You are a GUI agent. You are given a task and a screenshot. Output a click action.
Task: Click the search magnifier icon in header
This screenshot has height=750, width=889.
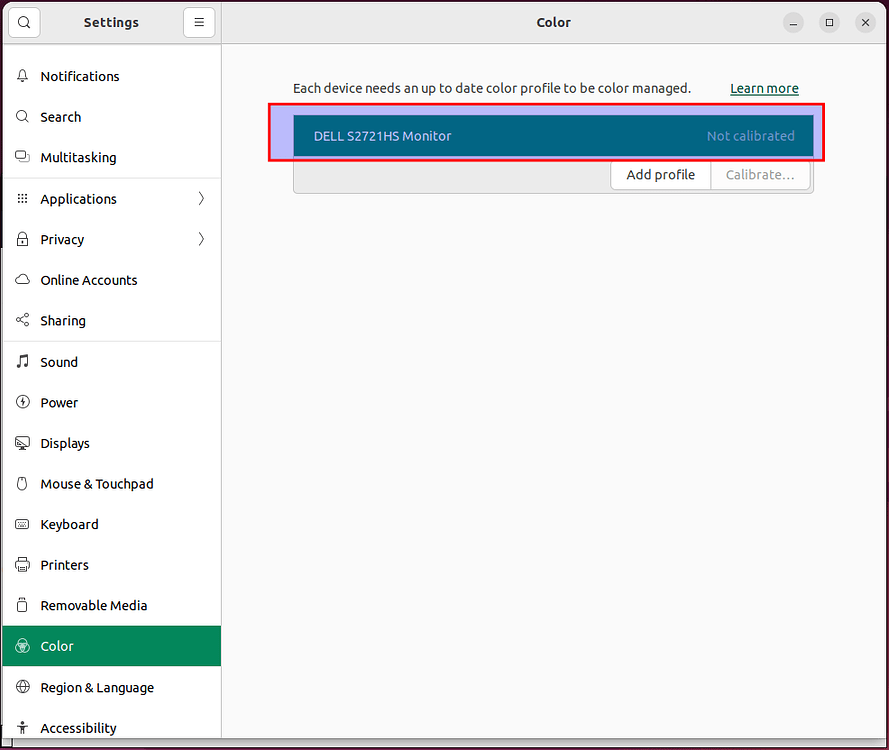coord(24,22)
